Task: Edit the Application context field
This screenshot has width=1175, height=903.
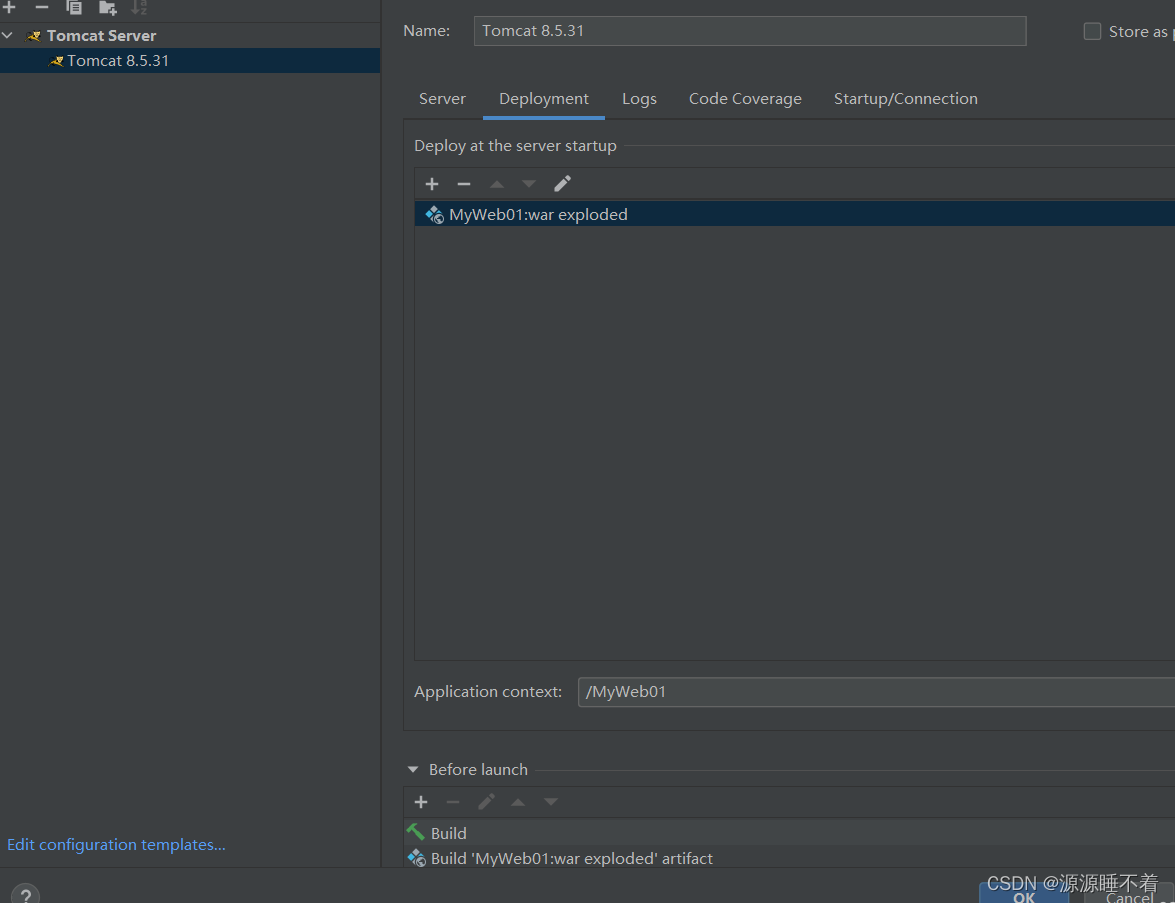Action: tap(876, 692)
